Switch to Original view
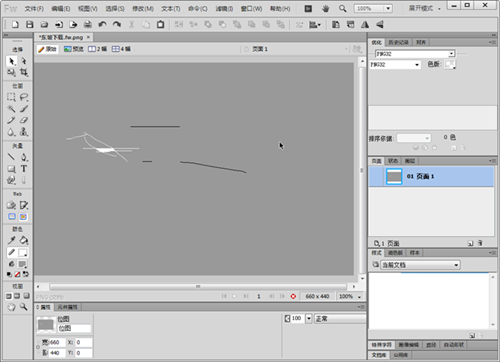The image size is (500, 362). (47, 49)
